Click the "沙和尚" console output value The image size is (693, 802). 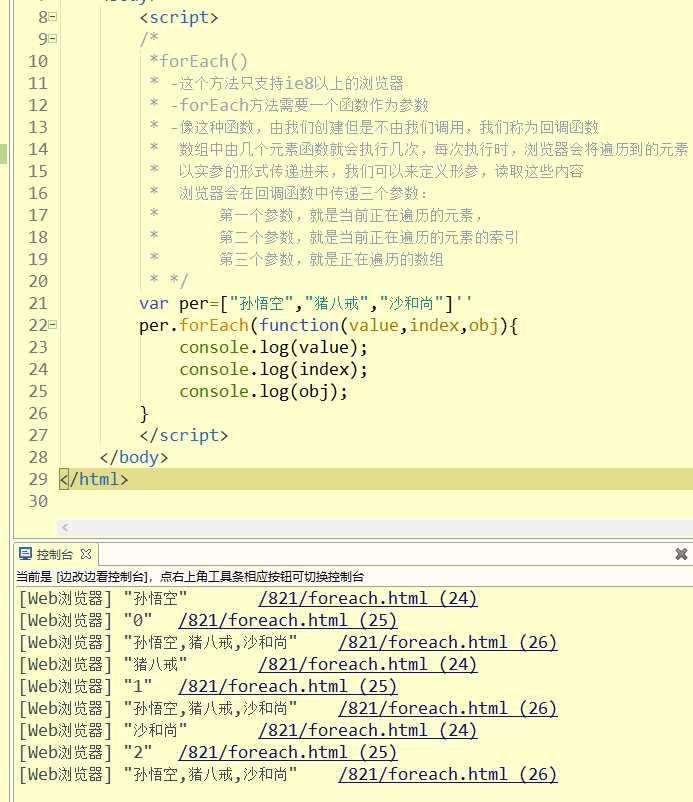(x=155, y=730)
